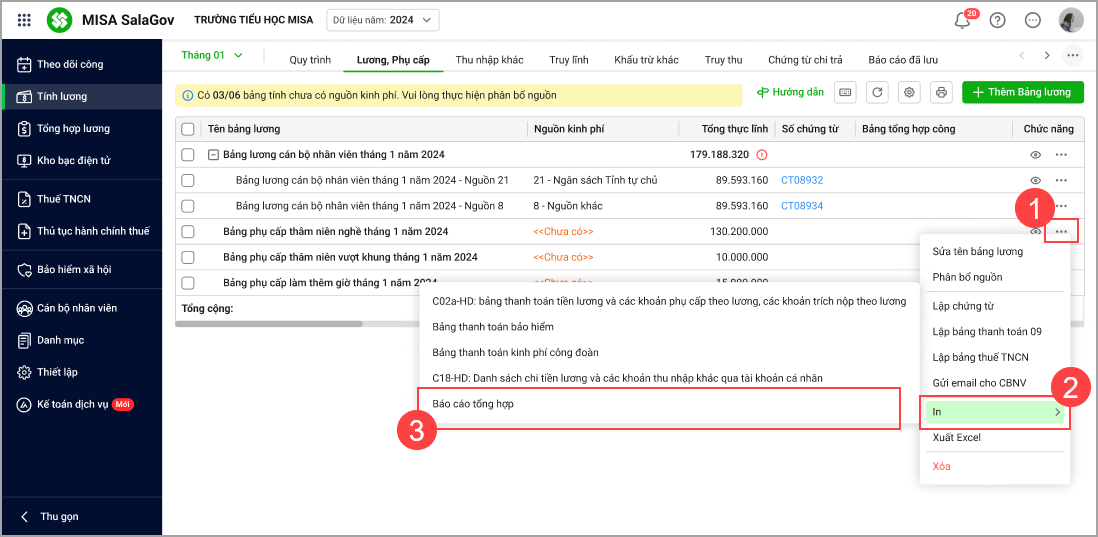Open voucher link CT08932
The height and width of the screenshot is (537, 1098).
(801, 180)
